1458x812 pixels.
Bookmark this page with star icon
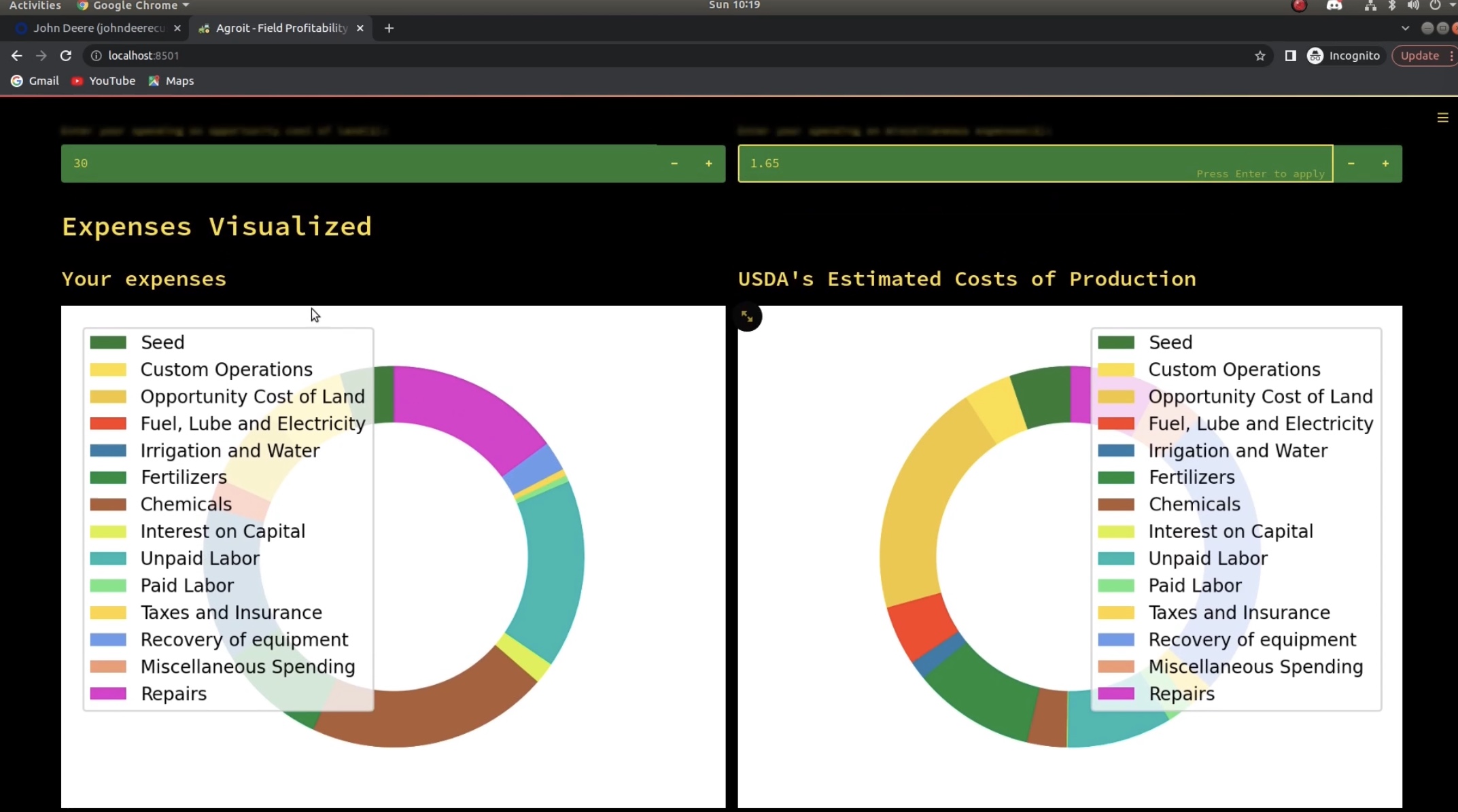(1260, 56)
